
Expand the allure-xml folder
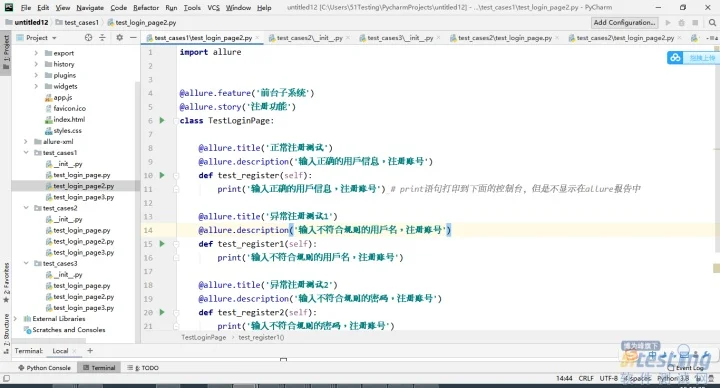click(x=26, y=141)
